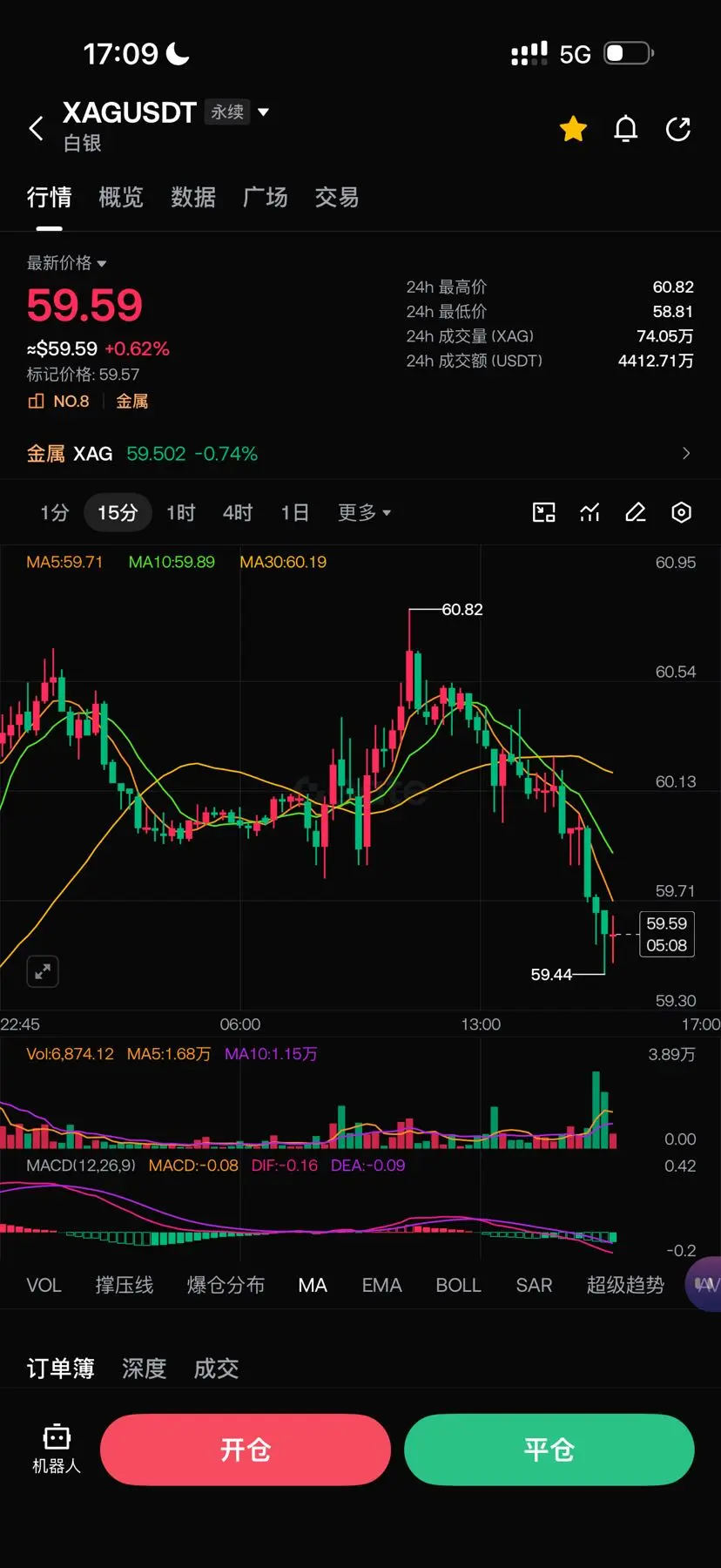721x1568 pixels.
Task: Tap the red 开仓 button
Action: 246,1450
